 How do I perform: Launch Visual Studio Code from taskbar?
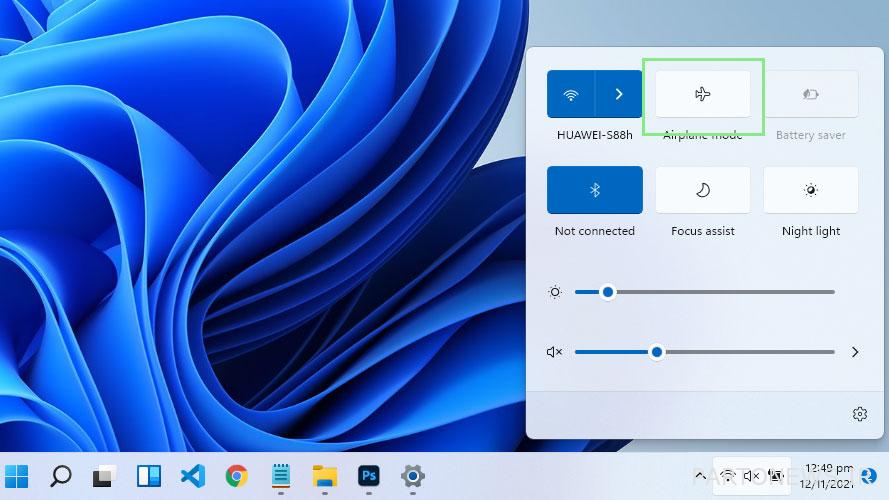(192, 476)
